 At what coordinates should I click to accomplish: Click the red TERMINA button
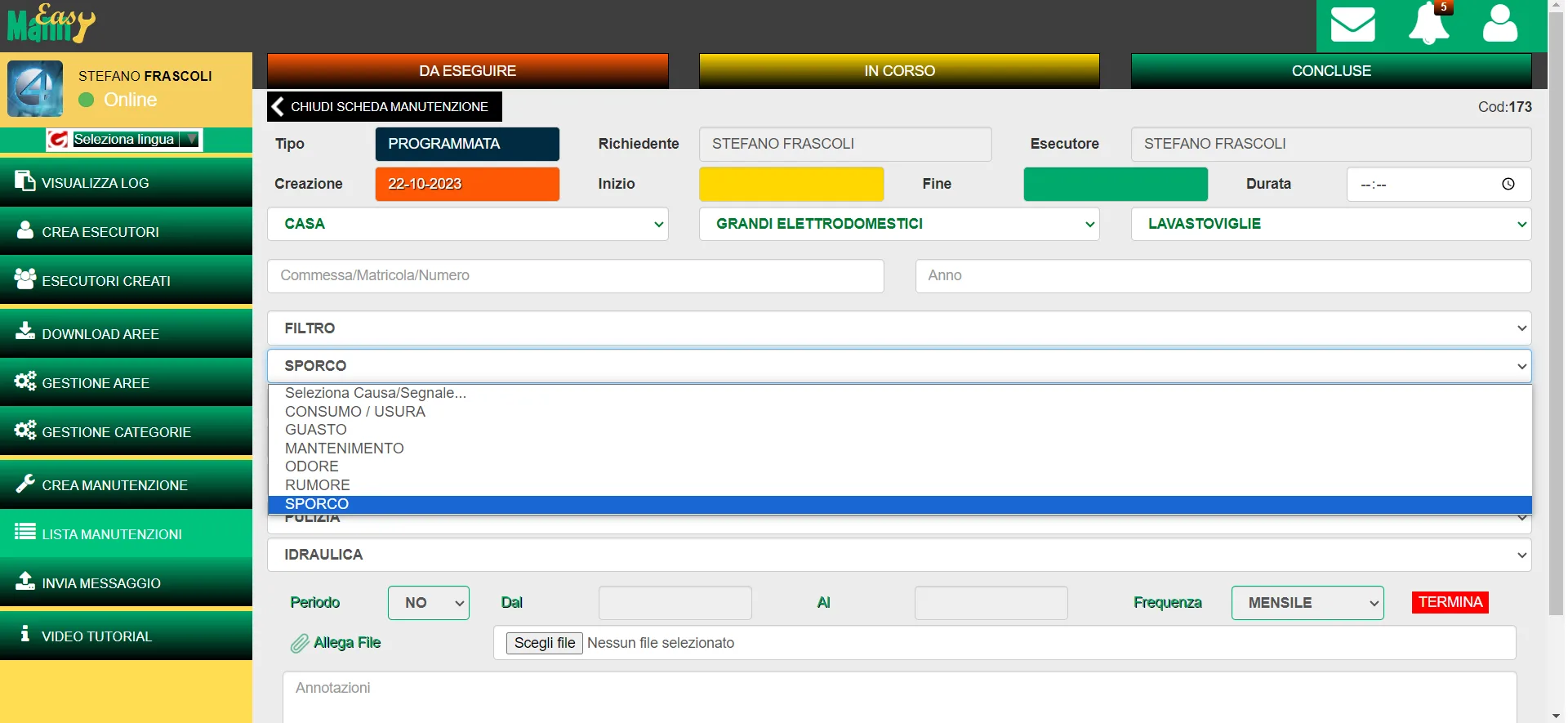1450,602
